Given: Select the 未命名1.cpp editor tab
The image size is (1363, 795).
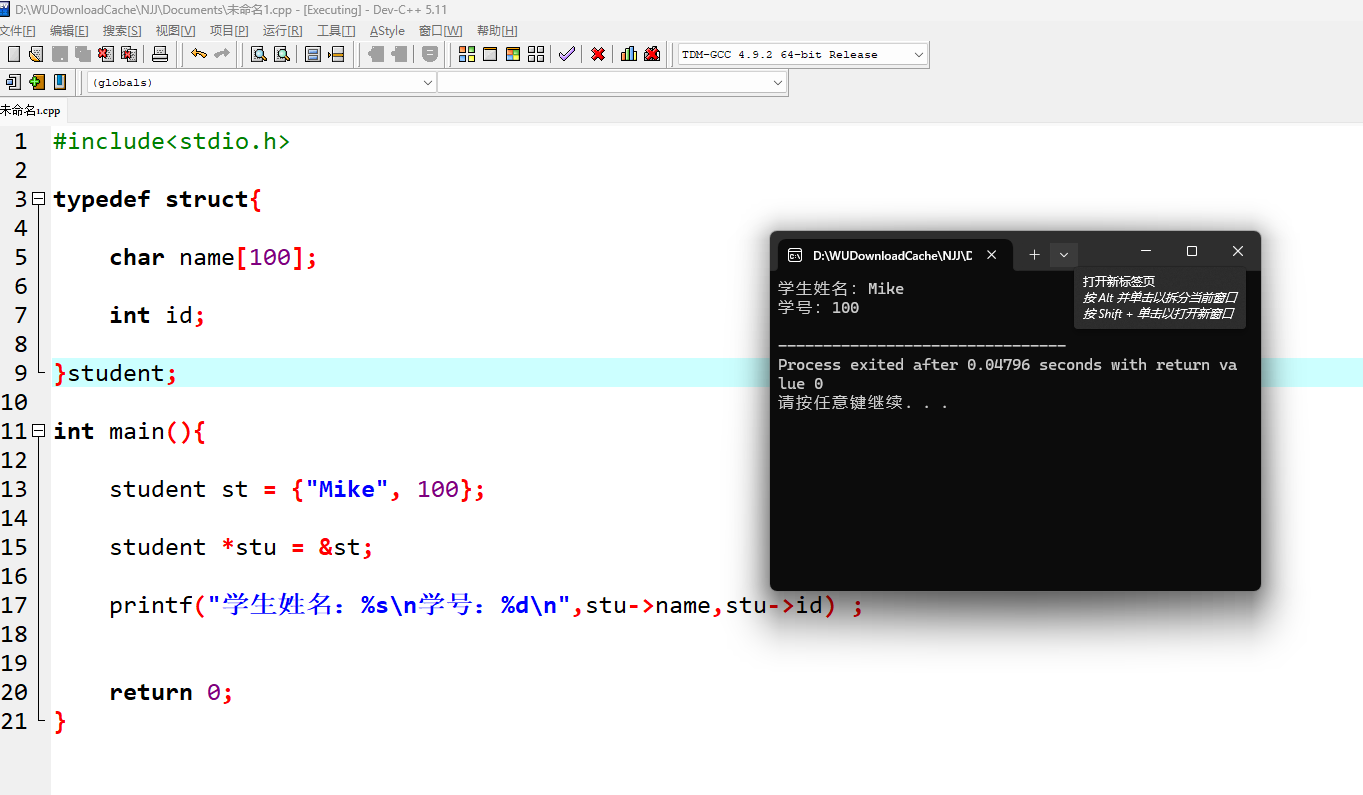Looking at the screenshot, I should [x=31, y=110].
